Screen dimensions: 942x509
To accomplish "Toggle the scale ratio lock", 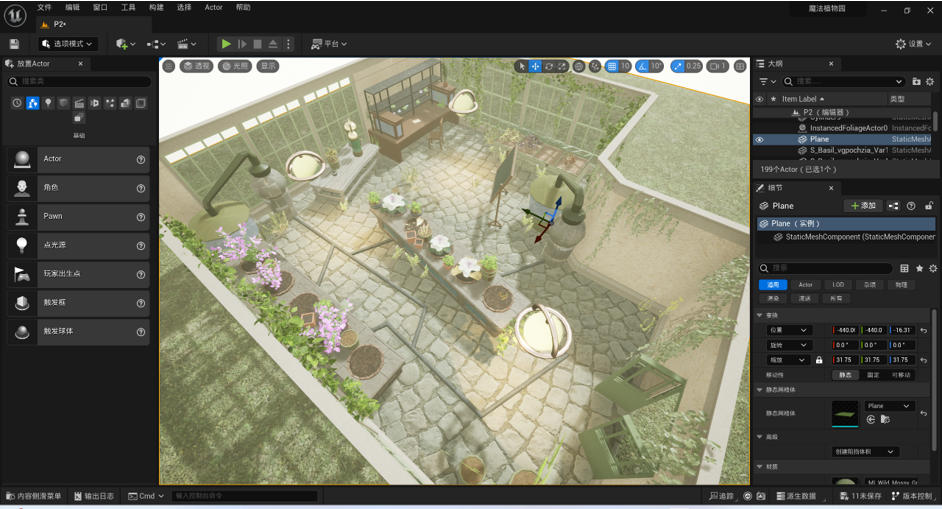I will 819,360.
